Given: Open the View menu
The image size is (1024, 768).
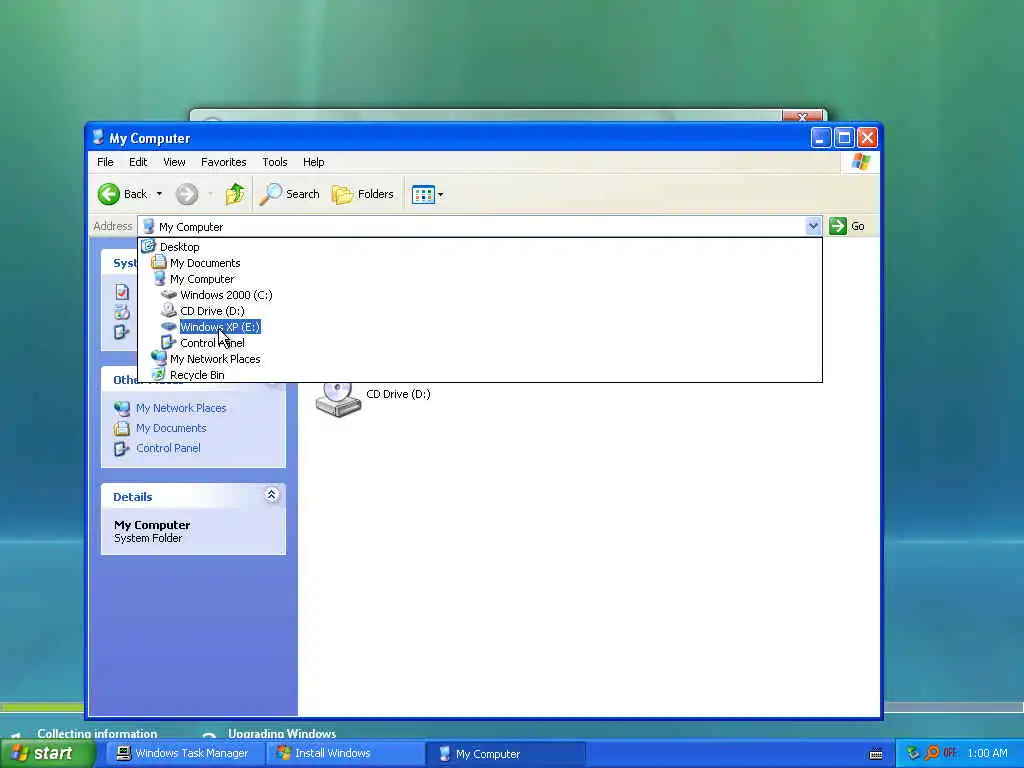Looking at the screenshot, I should pos(174,162).
